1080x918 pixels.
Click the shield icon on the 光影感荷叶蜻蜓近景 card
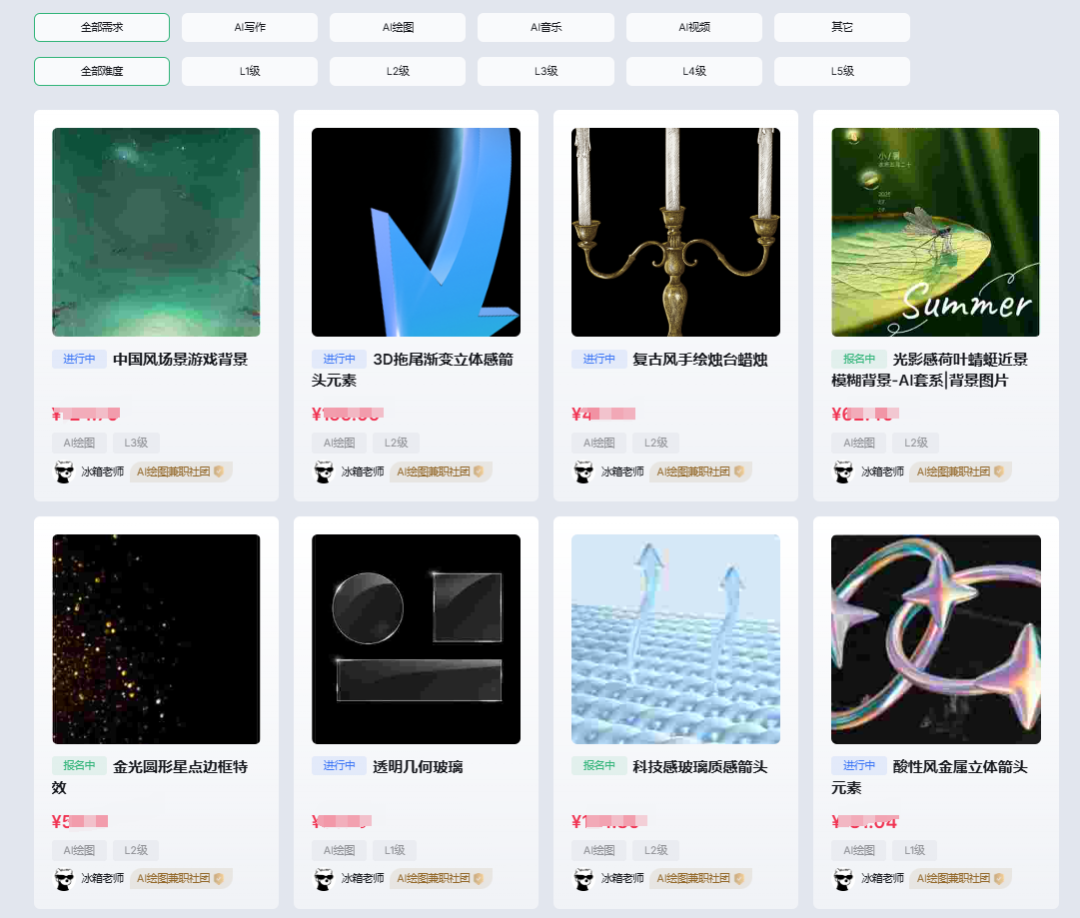click(x=999, y=472)
